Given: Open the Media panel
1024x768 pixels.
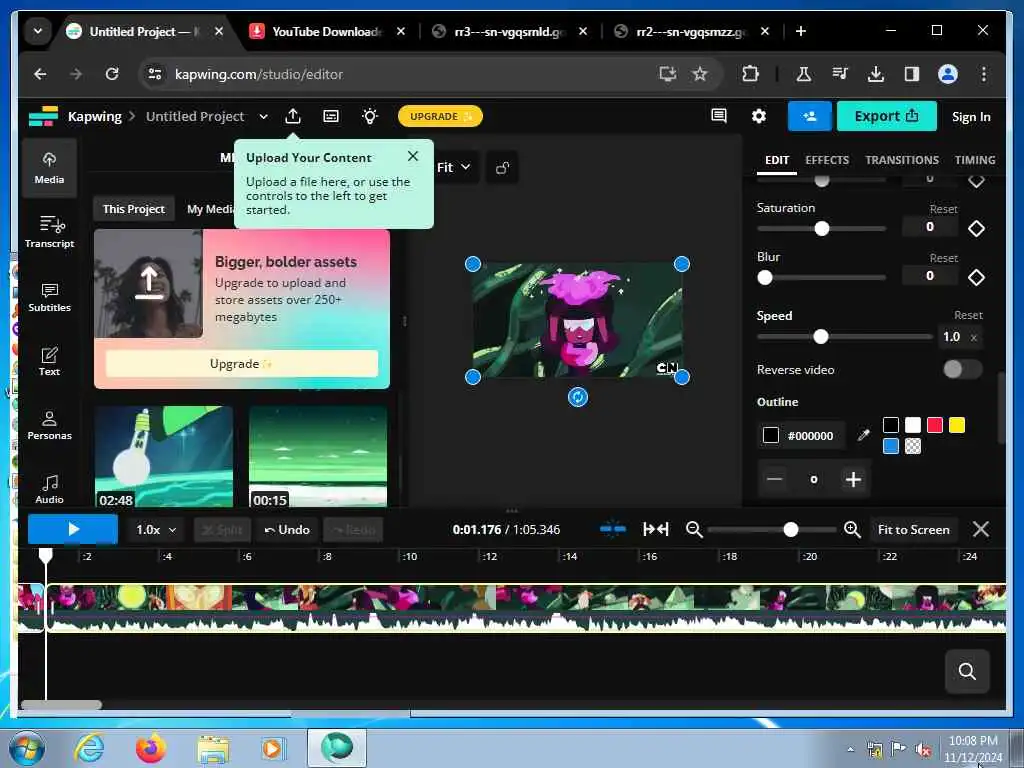Looking at the screenshot, I should [49, 168].
